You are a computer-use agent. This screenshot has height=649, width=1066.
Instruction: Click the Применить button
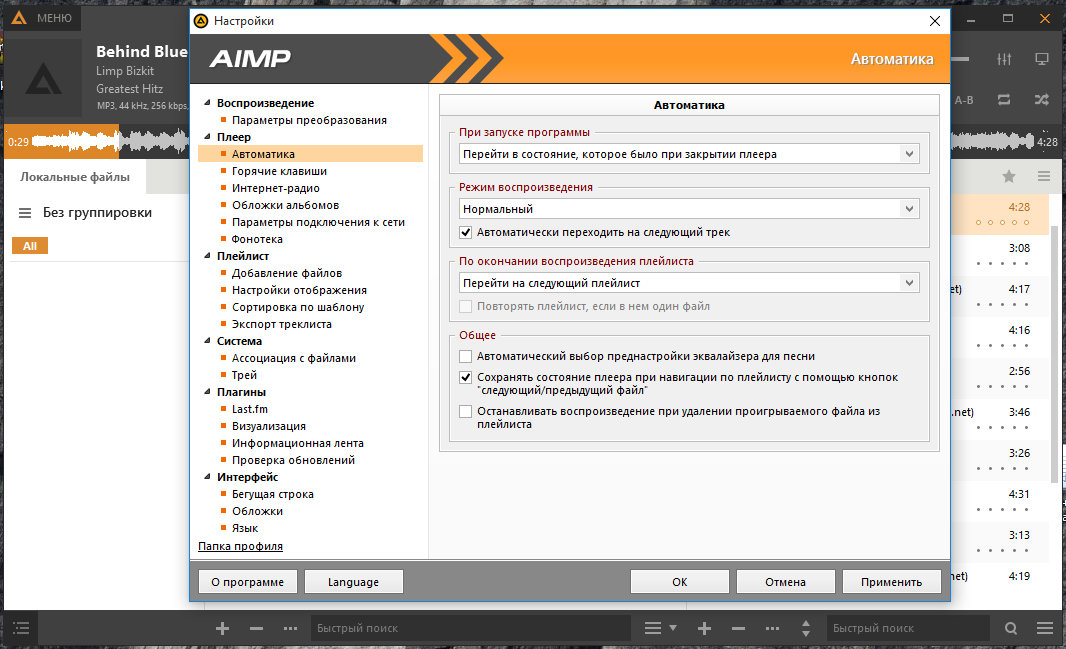pyautogui.click(x=891, y=582)
